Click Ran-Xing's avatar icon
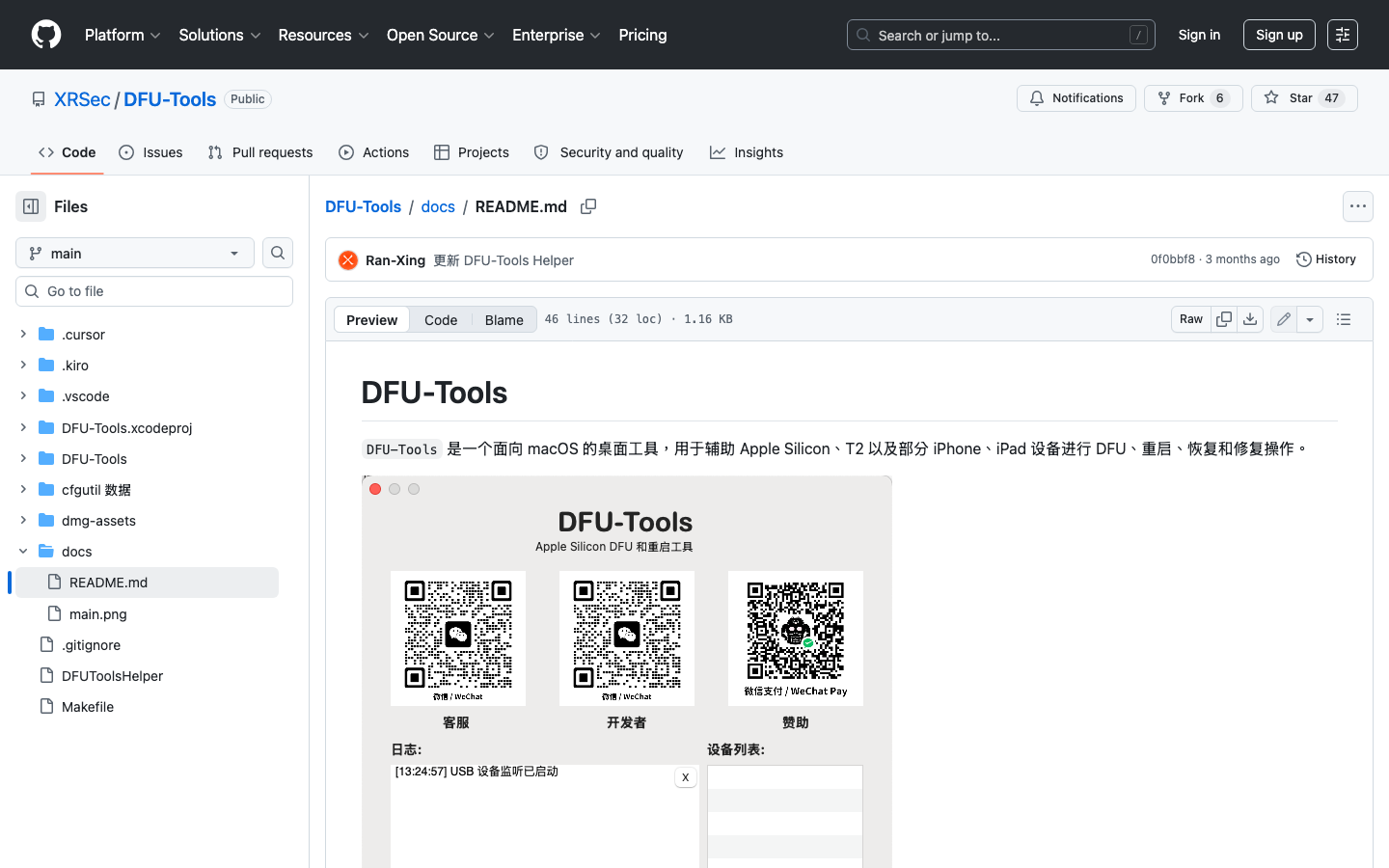Image resolution: width=1389 pixels, height=868 pixels. [348, 260]
